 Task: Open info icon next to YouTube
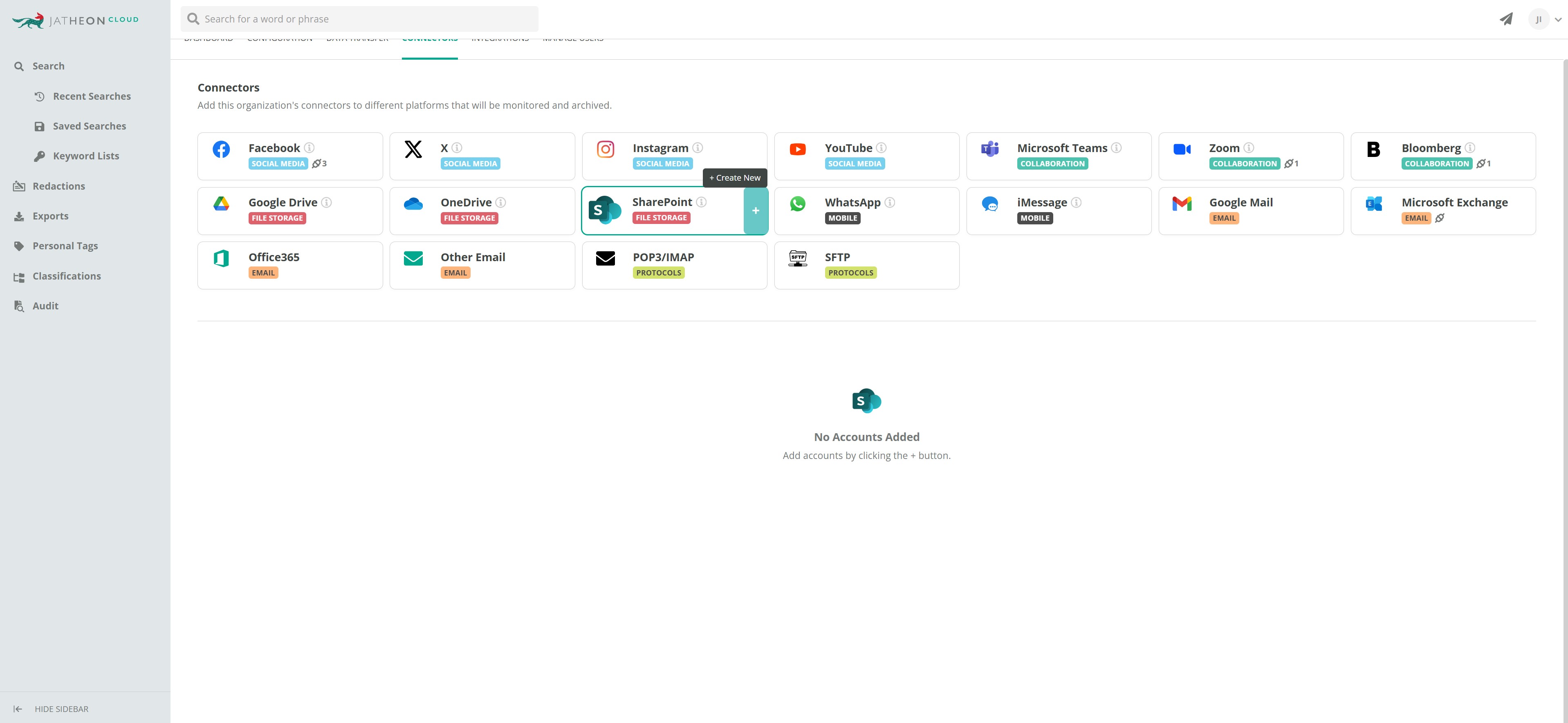pyautogui.click(x=882, y=148)
